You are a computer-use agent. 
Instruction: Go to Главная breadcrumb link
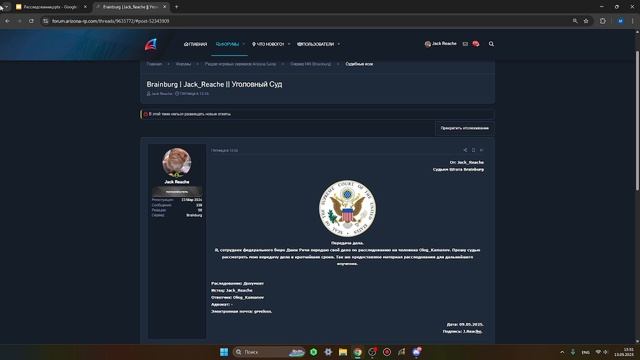(x=154, y=64)
